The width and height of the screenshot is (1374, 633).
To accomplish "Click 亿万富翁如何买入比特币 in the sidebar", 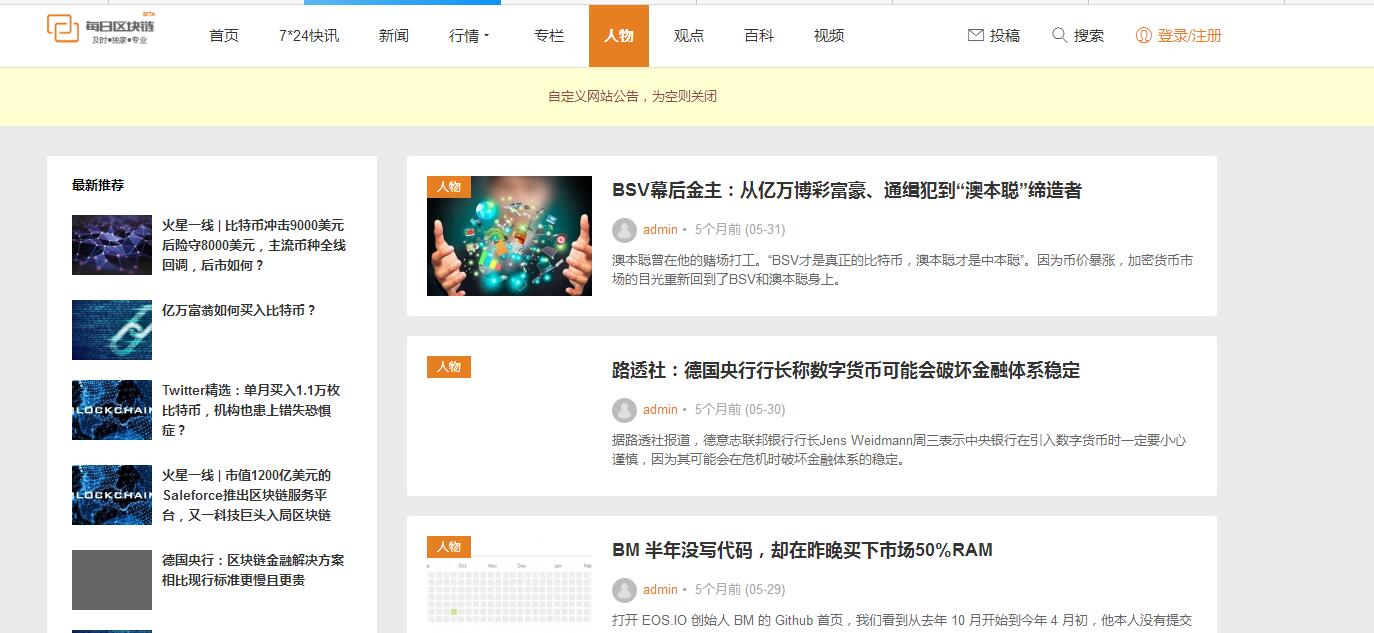I will click(239, 311).
